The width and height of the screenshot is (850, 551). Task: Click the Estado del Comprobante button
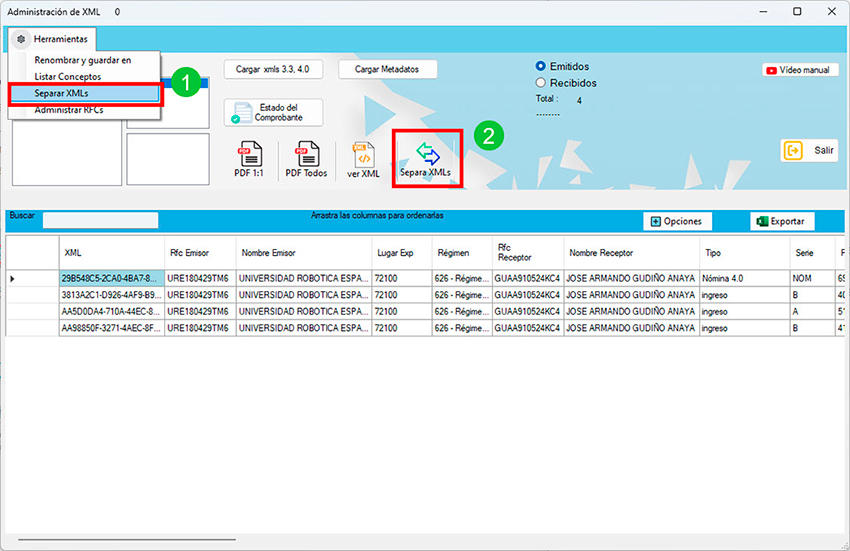273,113
